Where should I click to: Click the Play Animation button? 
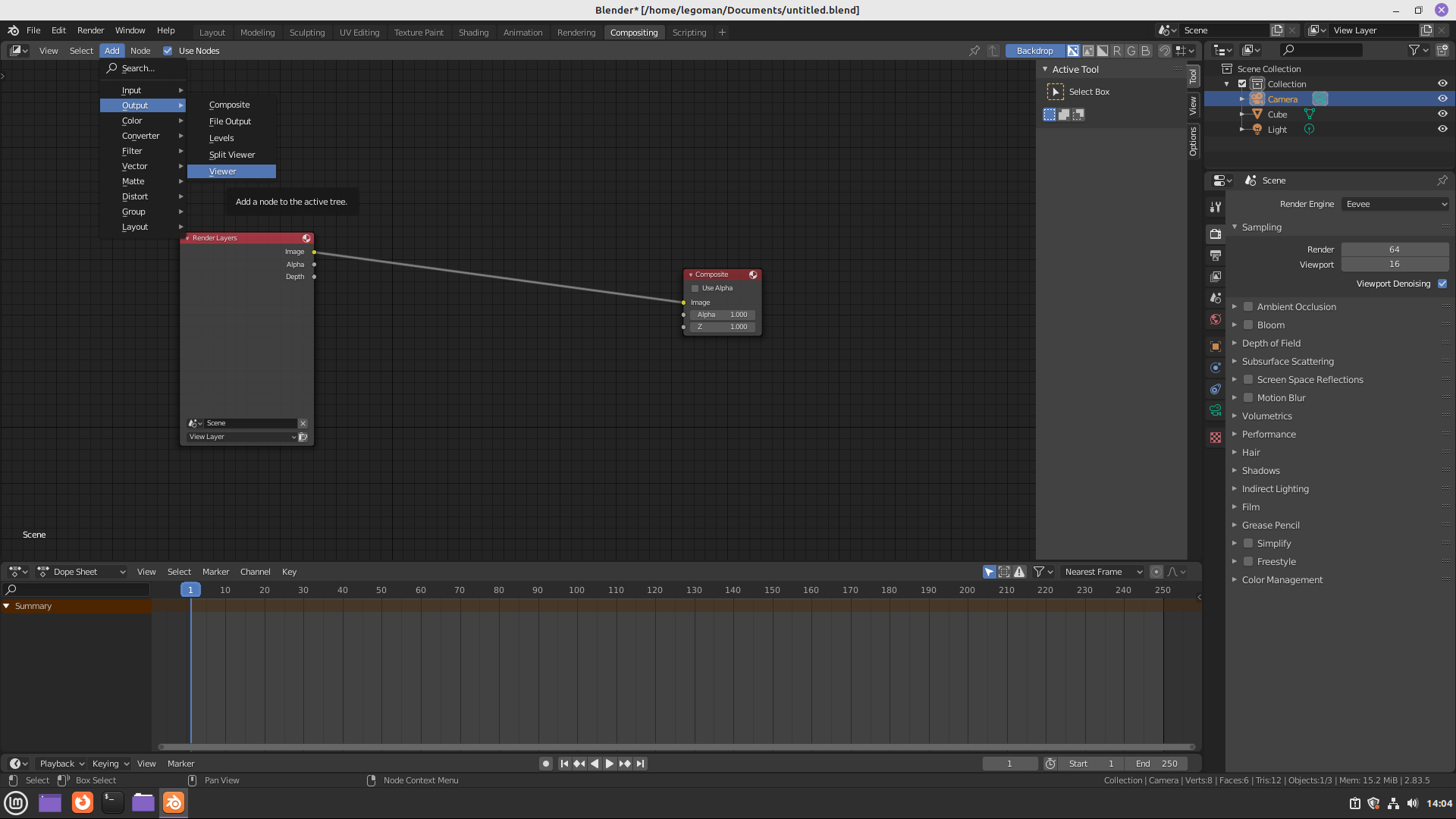(609, 764)
